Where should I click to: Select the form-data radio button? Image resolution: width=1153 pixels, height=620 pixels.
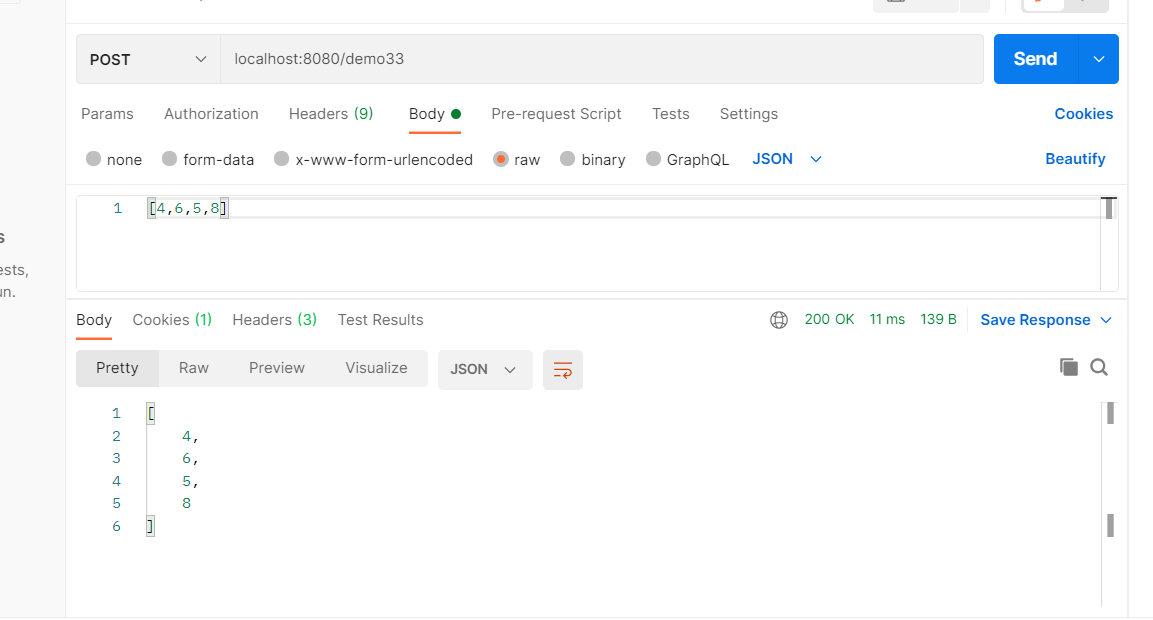pos(170,159)
